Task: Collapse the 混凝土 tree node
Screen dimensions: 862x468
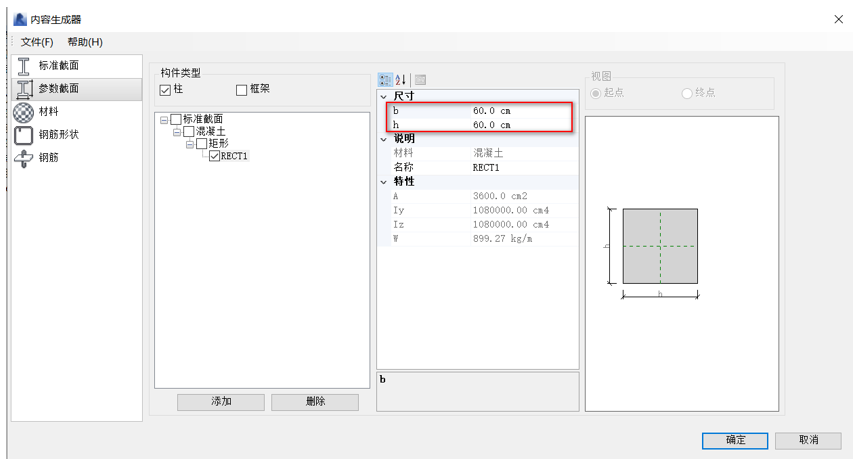Action: pyautogui.click(x=176, y=132)
